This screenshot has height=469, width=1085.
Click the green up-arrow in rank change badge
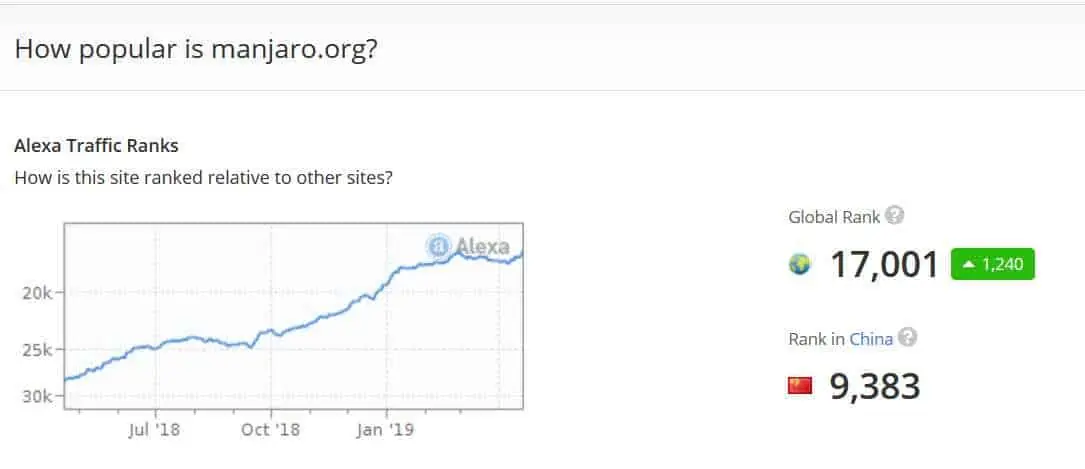point(969,264)
